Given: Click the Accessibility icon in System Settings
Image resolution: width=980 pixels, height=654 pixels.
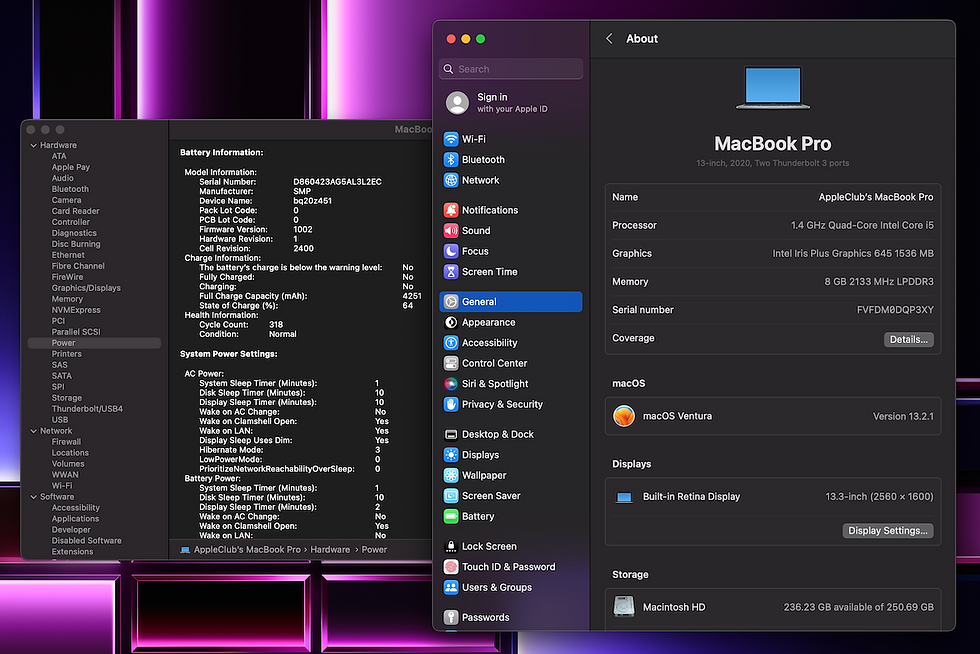Looking at the screenshot, I should 451,343.
